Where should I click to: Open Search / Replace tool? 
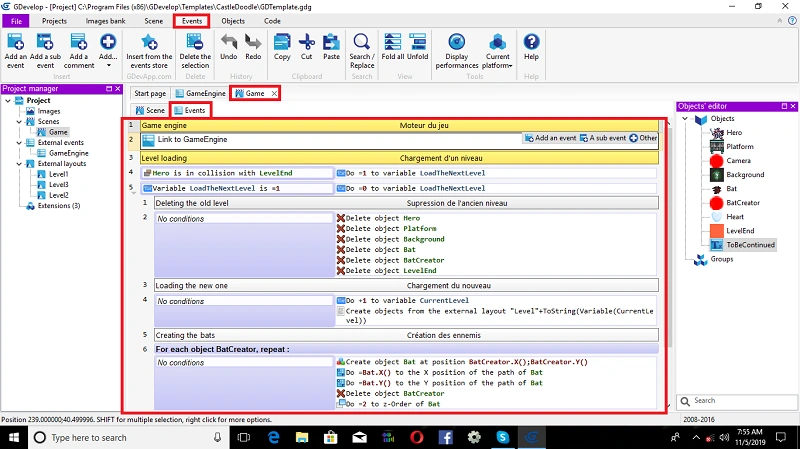(362, 51)
